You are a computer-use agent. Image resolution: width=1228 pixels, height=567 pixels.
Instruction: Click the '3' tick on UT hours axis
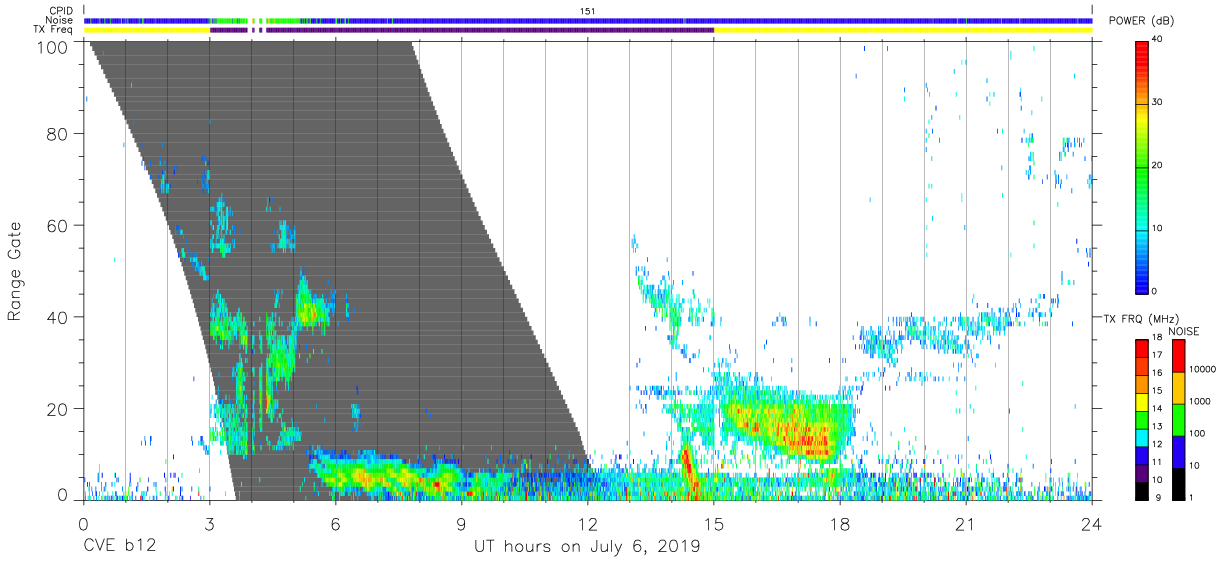tap(209, 525)
